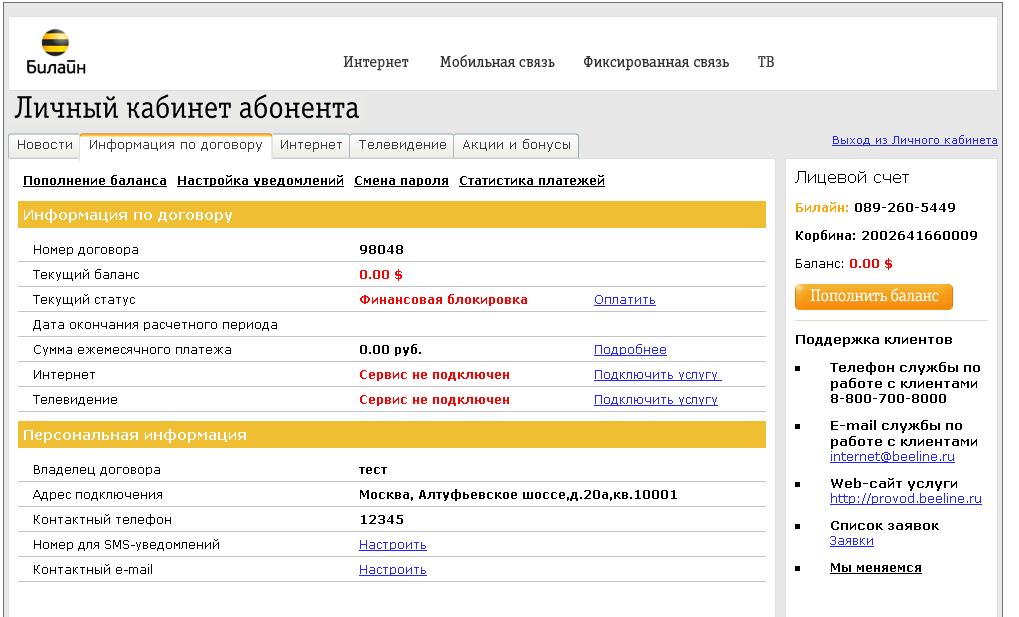The width and height of the screenshot is (1019, 617).
Task: Switch to the Новости tab
Action: [45, 145]
